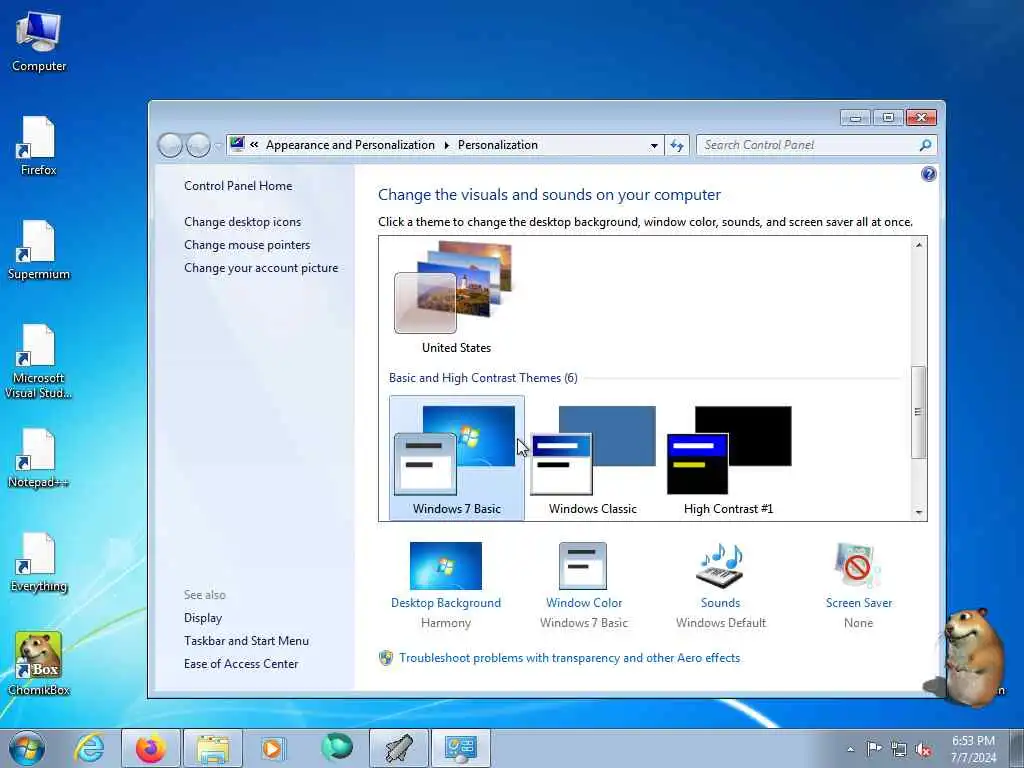Image resolution: width=1024 pixels, height=768 pixels.
Task: Click the Search Control Panel field
Action: click(816, 145)
